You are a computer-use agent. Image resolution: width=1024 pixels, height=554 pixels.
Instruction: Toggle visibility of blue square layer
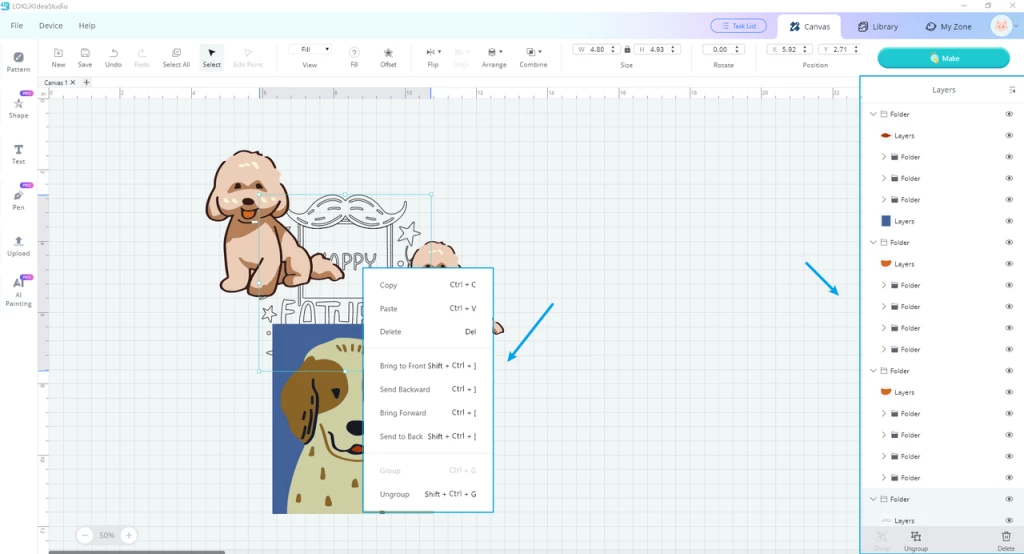1009,221
